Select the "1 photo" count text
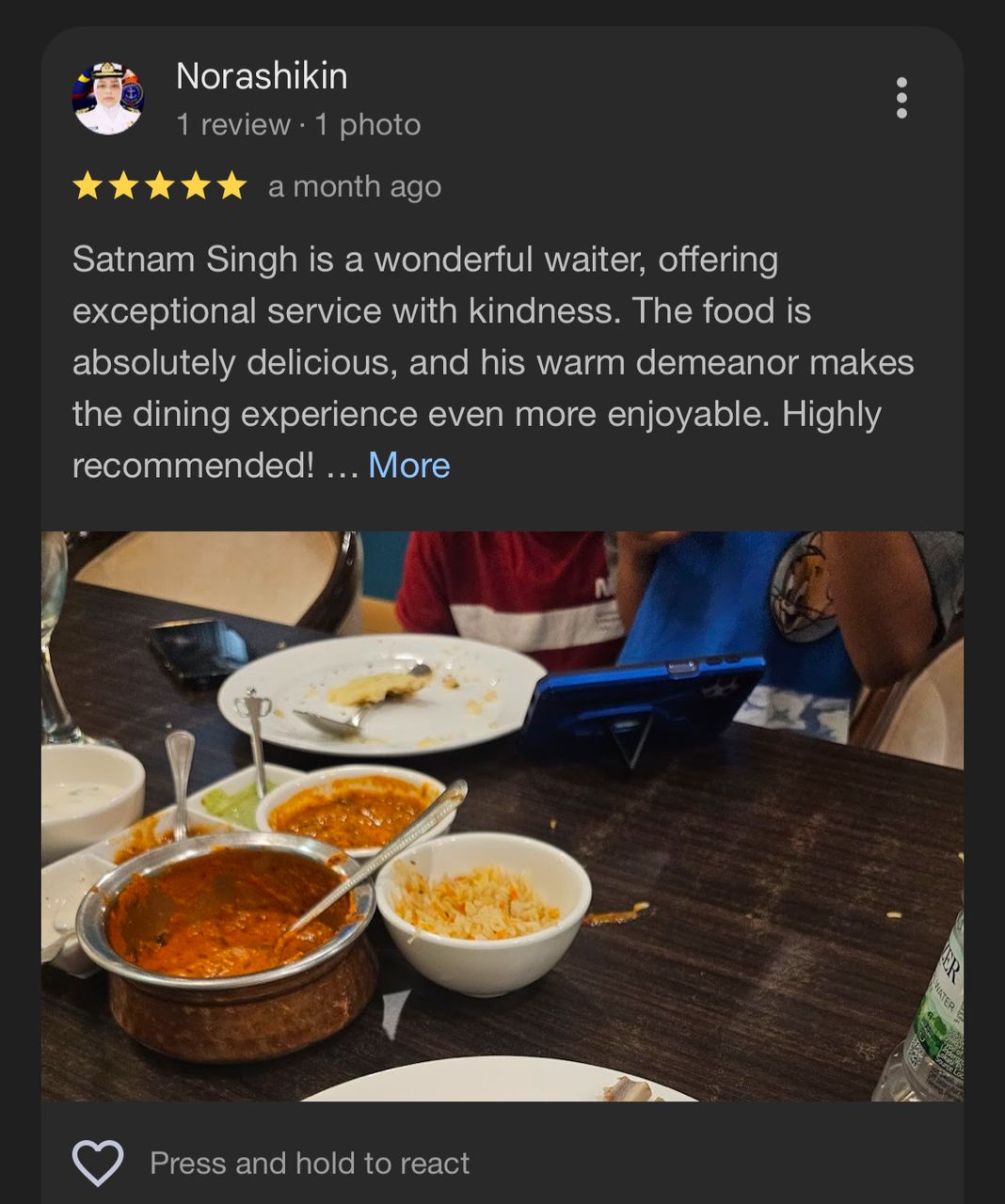Viewport: 1005px width, 1204px height. point(368,124)
